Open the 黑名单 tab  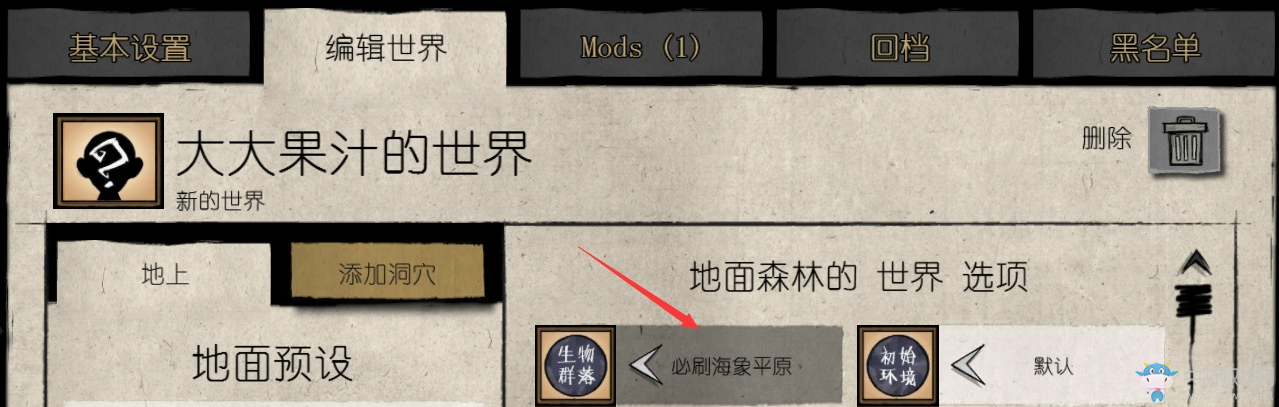(x=1155, y=46)
